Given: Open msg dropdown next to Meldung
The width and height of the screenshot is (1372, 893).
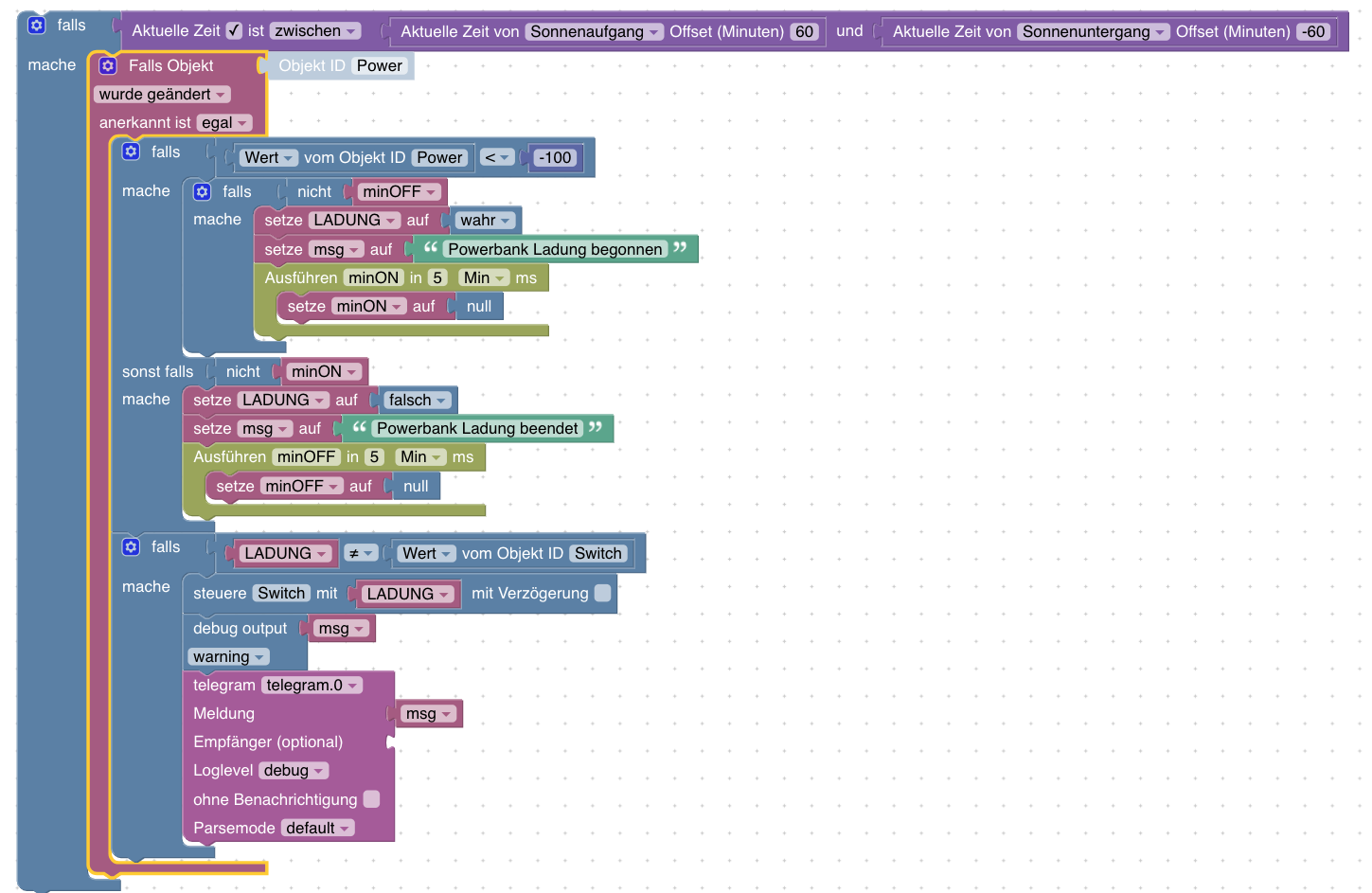Looking at the screenshot, I should click(x=429, y=713).
